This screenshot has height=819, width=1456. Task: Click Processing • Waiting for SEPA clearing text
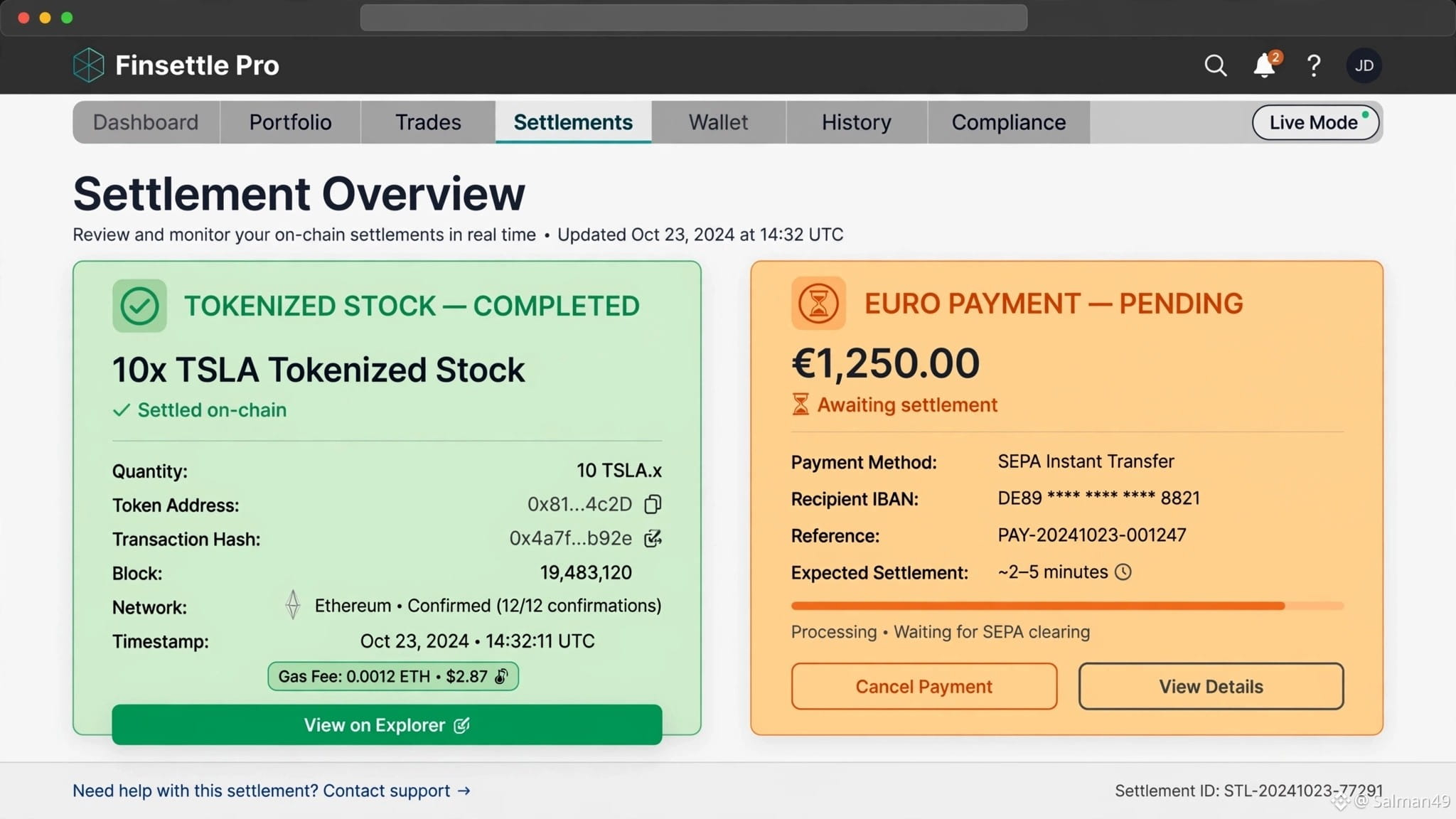940,631
